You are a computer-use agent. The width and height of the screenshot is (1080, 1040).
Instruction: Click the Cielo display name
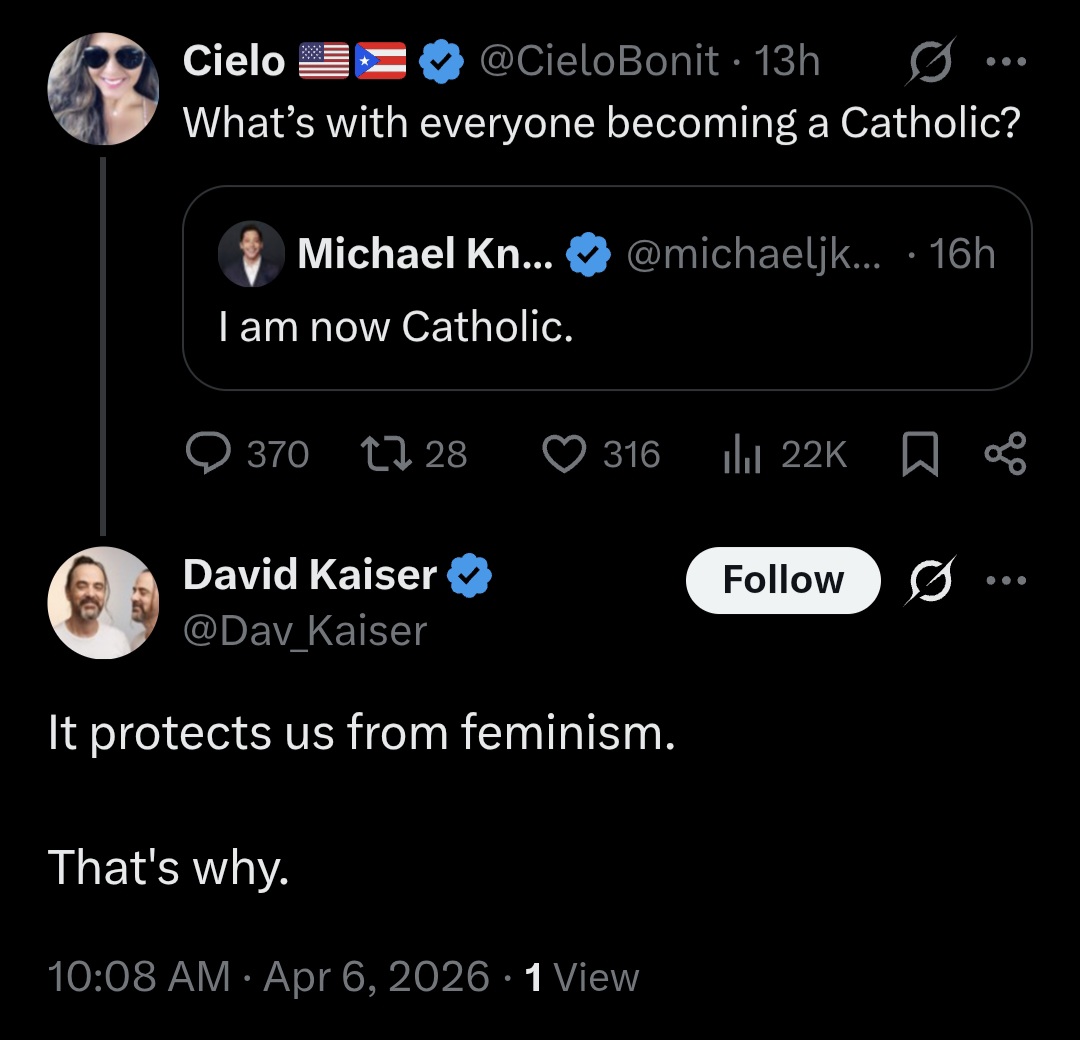click(234, 62)
